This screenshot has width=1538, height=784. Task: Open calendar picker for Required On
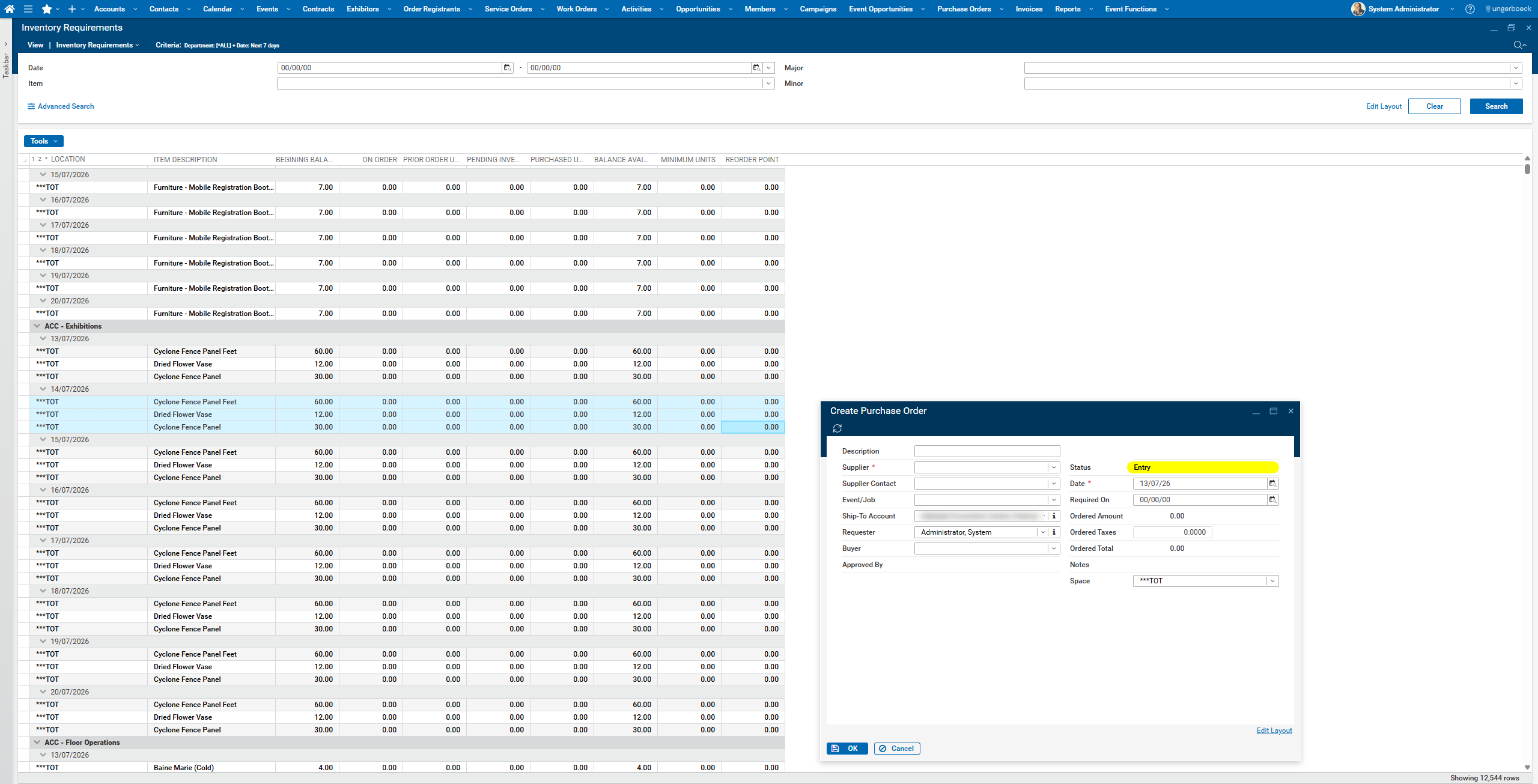(x=1272, y=500)
